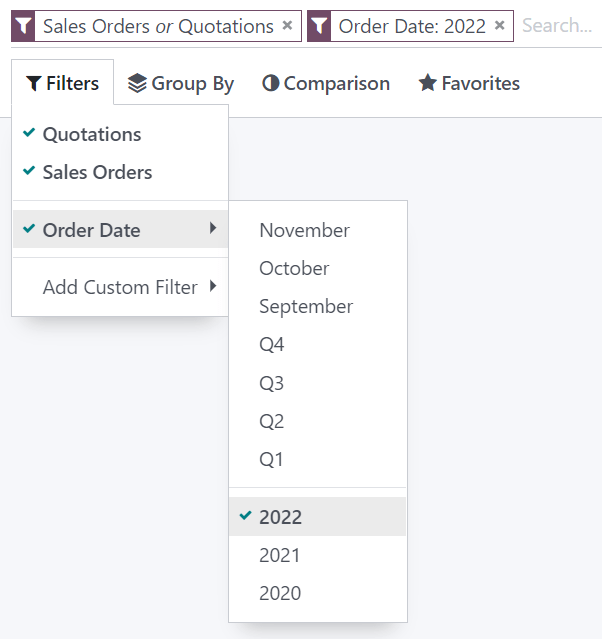Open the Favorites menu
This screenshot has width=602, height=639.
(469, 83)
